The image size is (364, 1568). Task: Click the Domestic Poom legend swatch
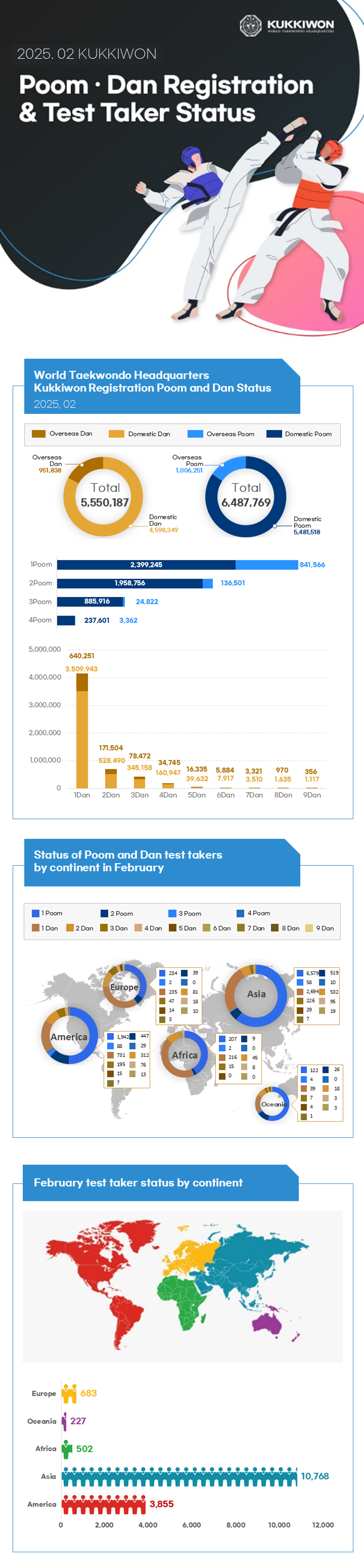click(x=274, y=434)
